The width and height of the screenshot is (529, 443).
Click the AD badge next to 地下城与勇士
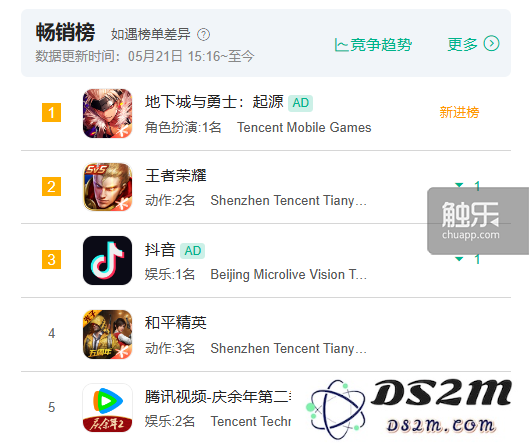pos(300,103)
